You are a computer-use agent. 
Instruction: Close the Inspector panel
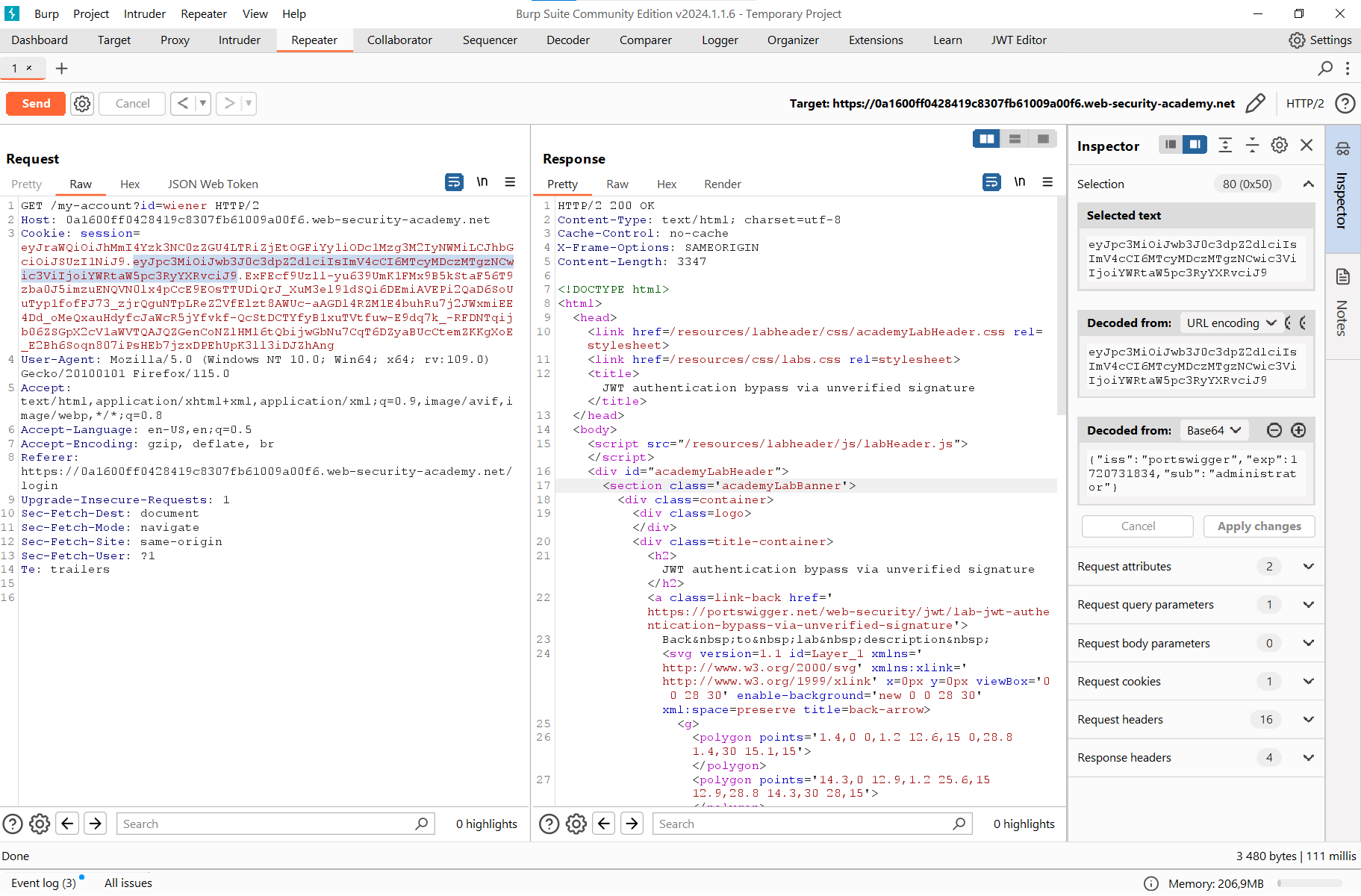[1307, 145]
